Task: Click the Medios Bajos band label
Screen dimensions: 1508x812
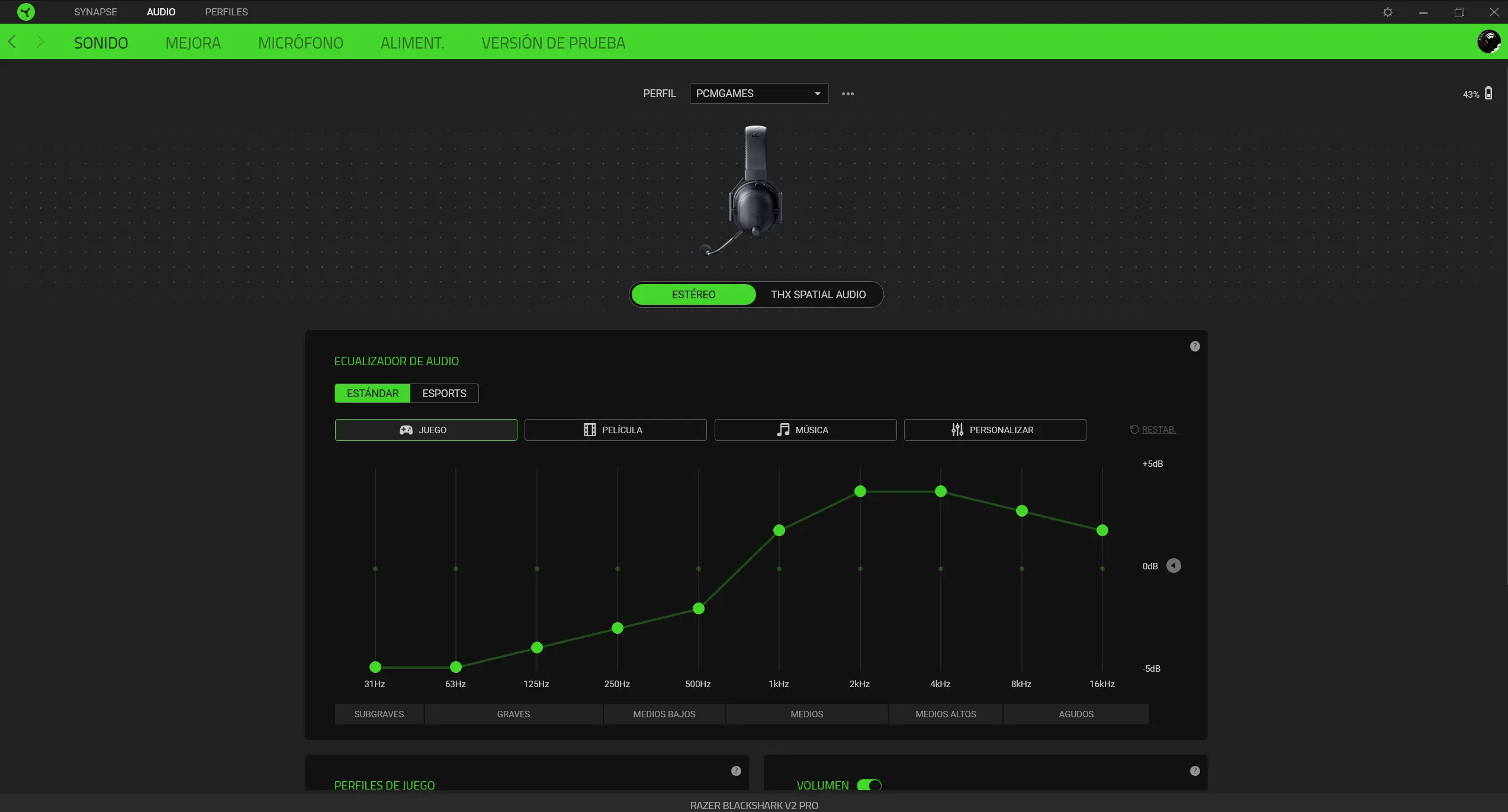Action: coord(664,714)
